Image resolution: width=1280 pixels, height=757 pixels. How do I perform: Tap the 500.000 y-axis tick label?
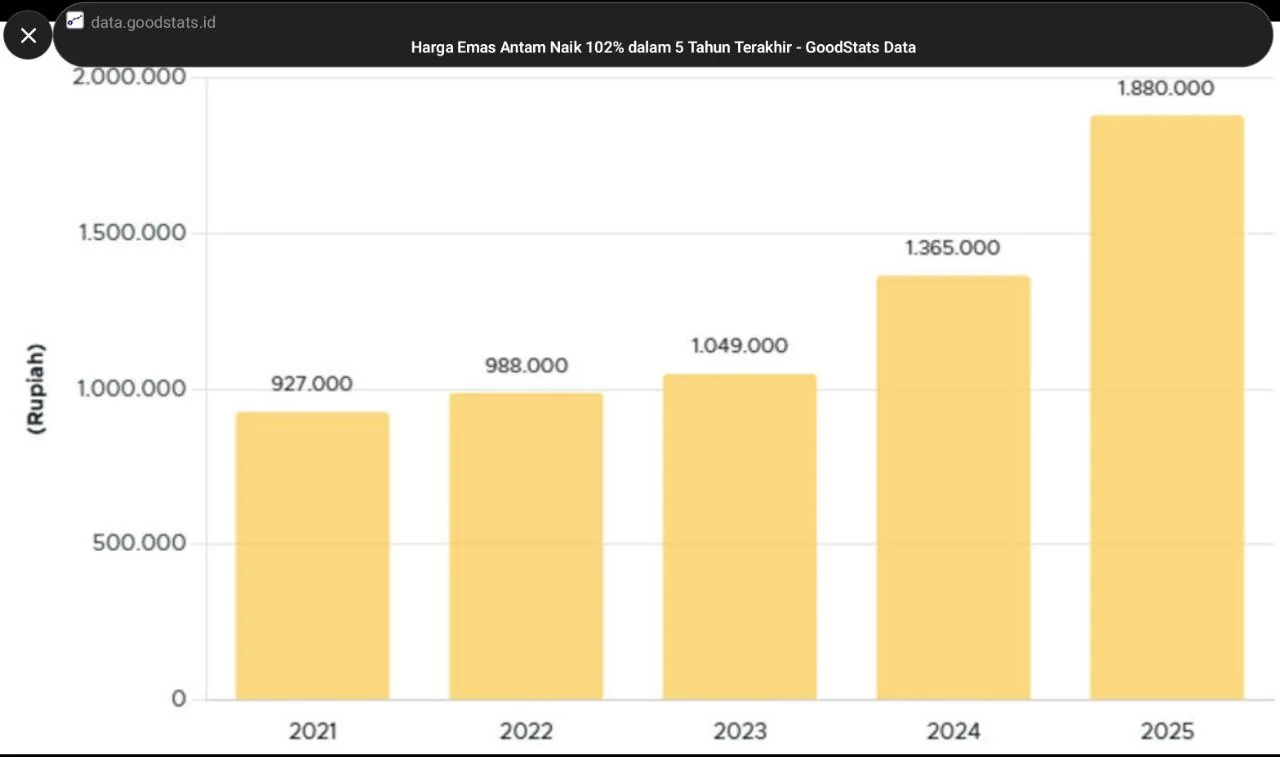click(140, 543)
